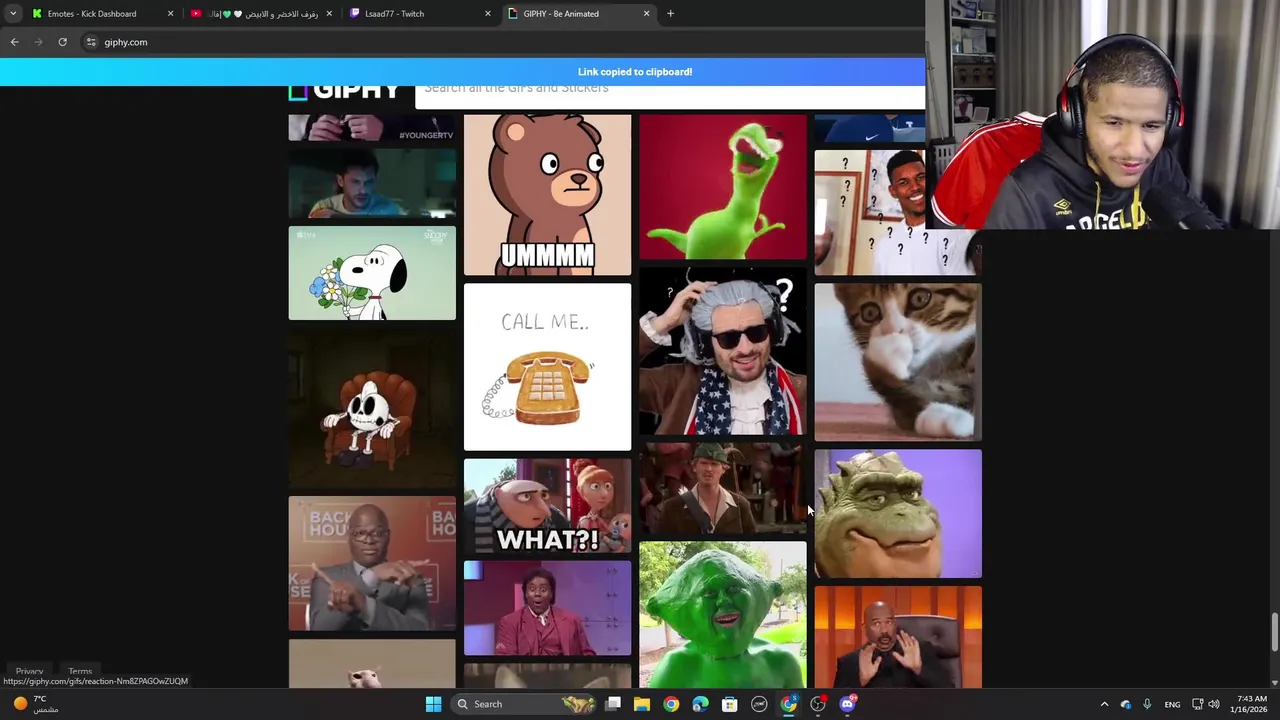Switch to Emotes - Kick Dashboard tab
Image resolution: width=1280 pixels, height=720 pixels.
tap(101, 14)
